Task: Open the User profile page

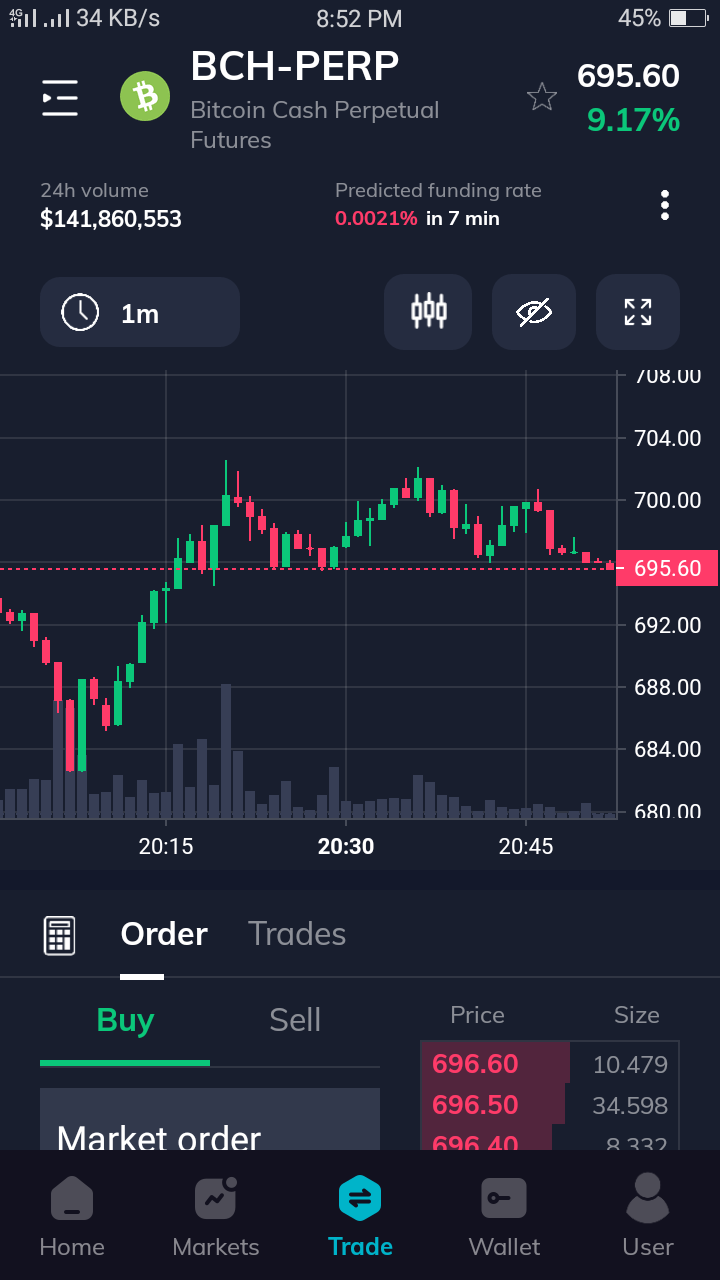Action: pyautogui.click(x=648, y=1216)
